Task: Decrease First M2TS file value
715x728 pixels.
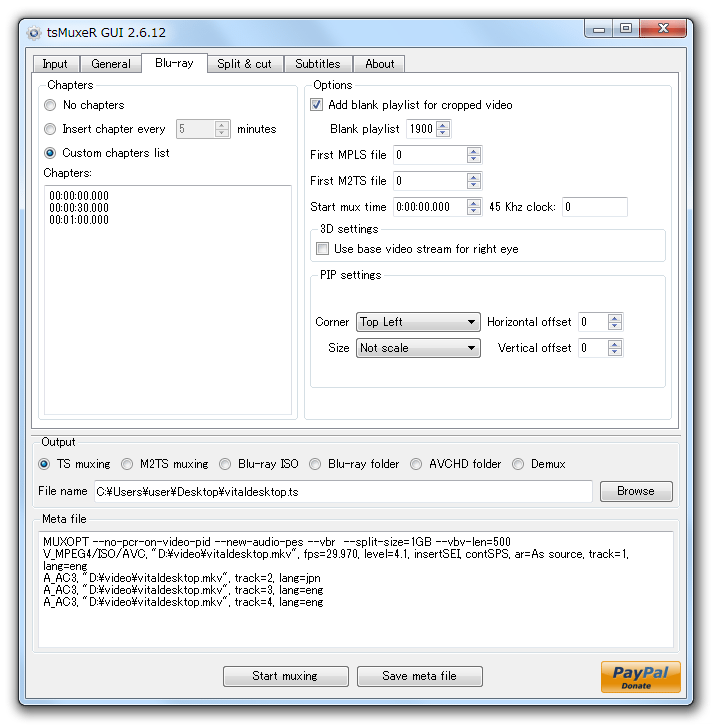Action: [x=474, y=185]
